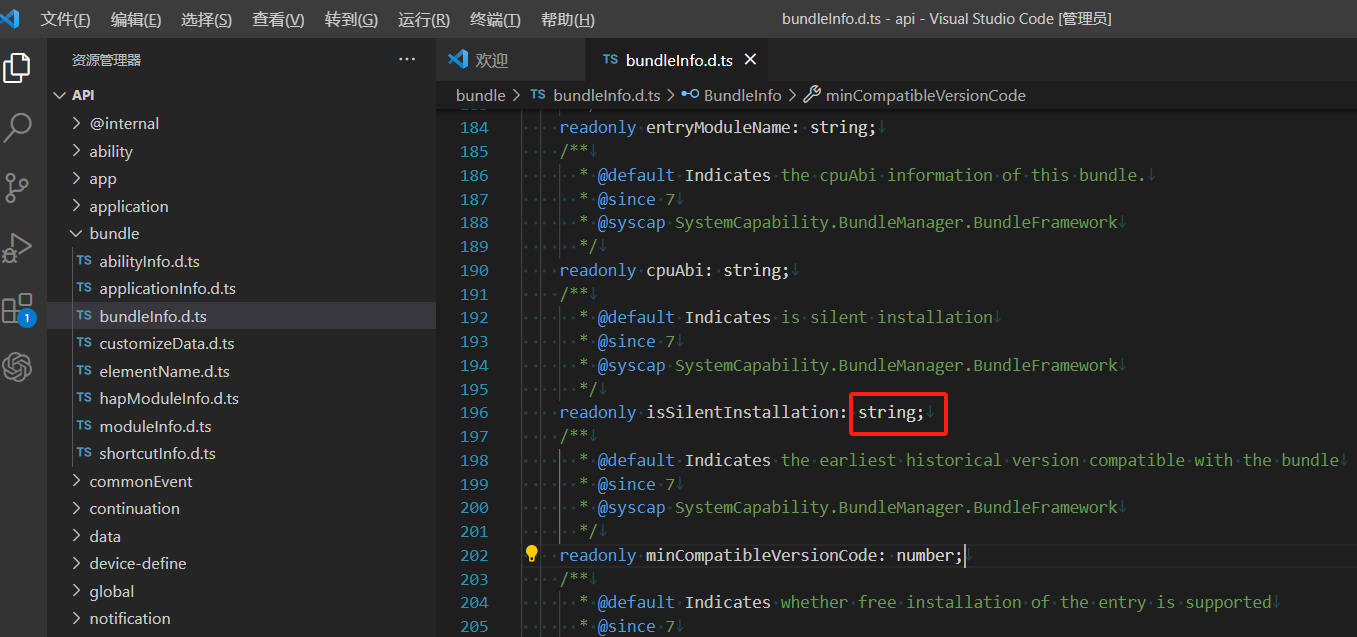1357x637 pixels.
Task: Click the interface symbol icon before BundleInfo breadcrumb
Action: point(690,95)
